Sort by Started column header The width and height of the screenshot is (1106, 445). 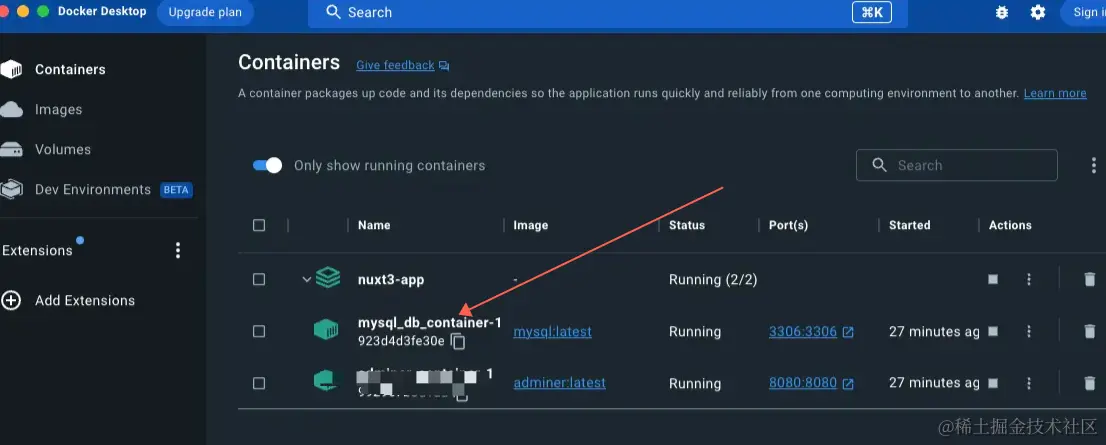tap(909, 225)
